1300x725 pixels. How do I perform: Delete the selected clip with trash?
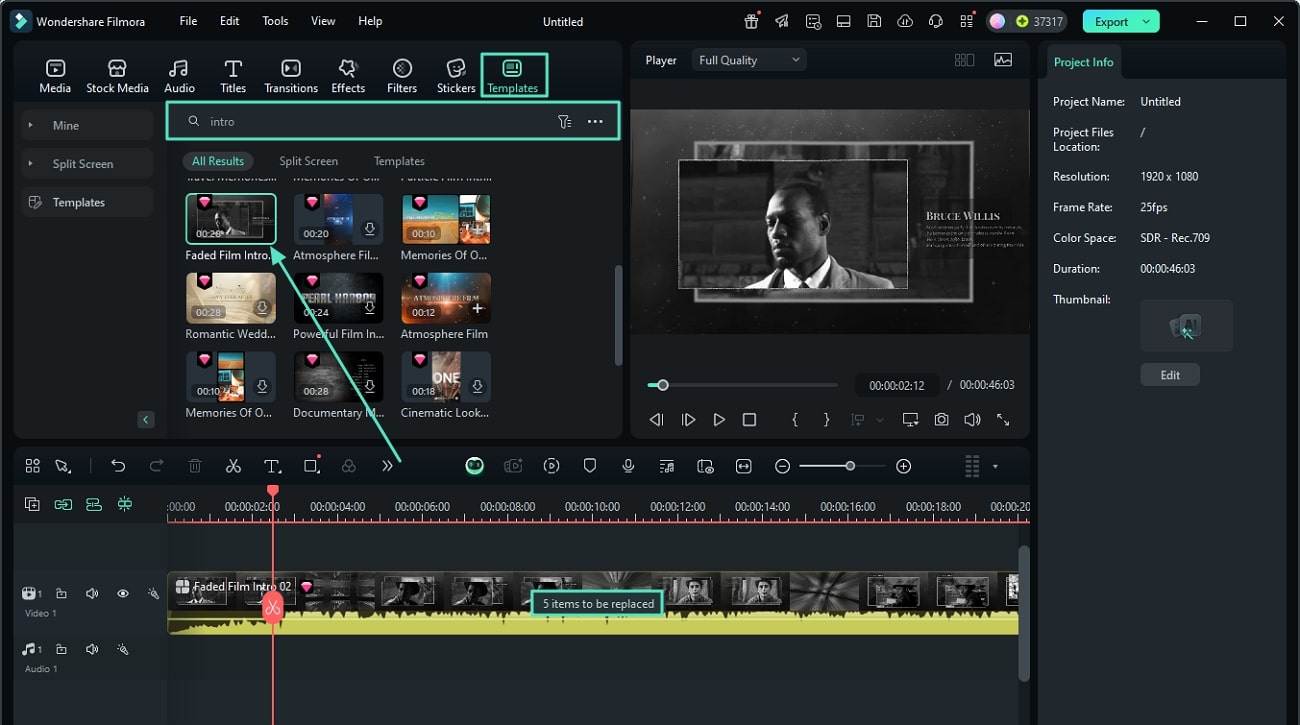195,466
